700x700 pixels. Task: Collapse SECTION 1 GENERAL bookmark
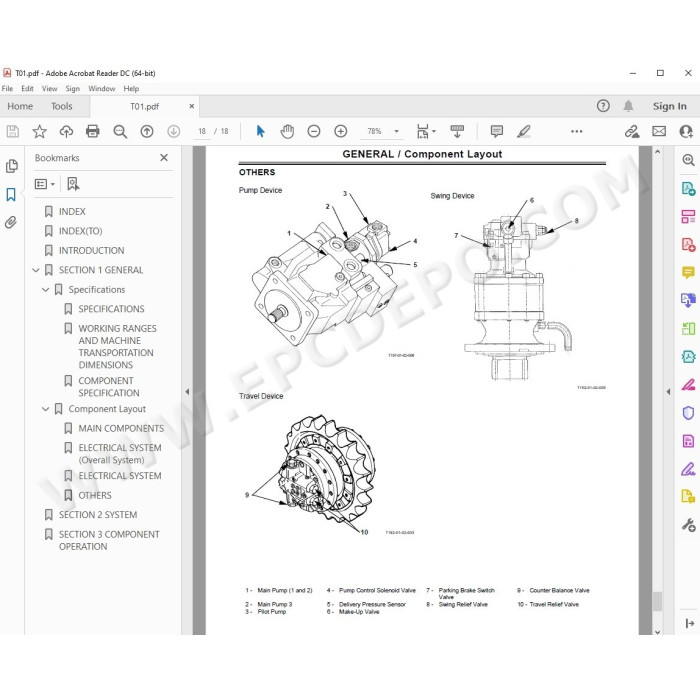(x=36, y=270)
